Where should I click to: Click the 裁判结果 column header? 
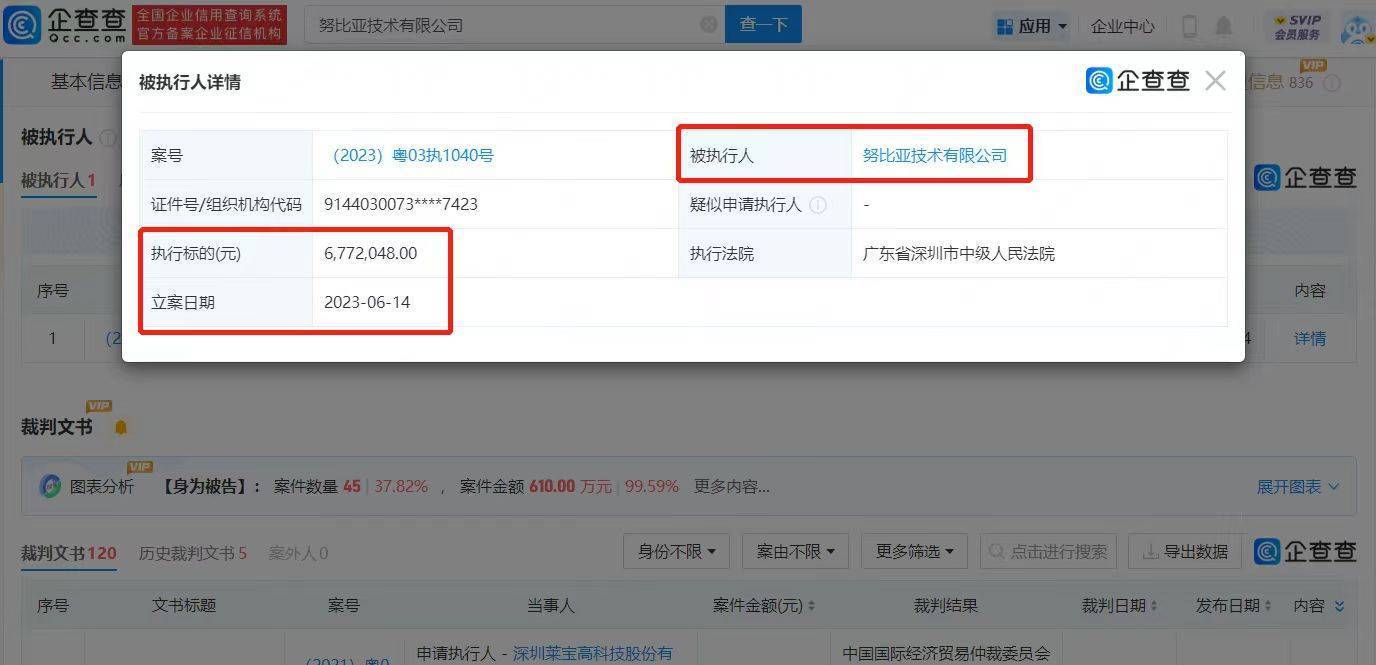pyautogui.click(x=946, y=606)
